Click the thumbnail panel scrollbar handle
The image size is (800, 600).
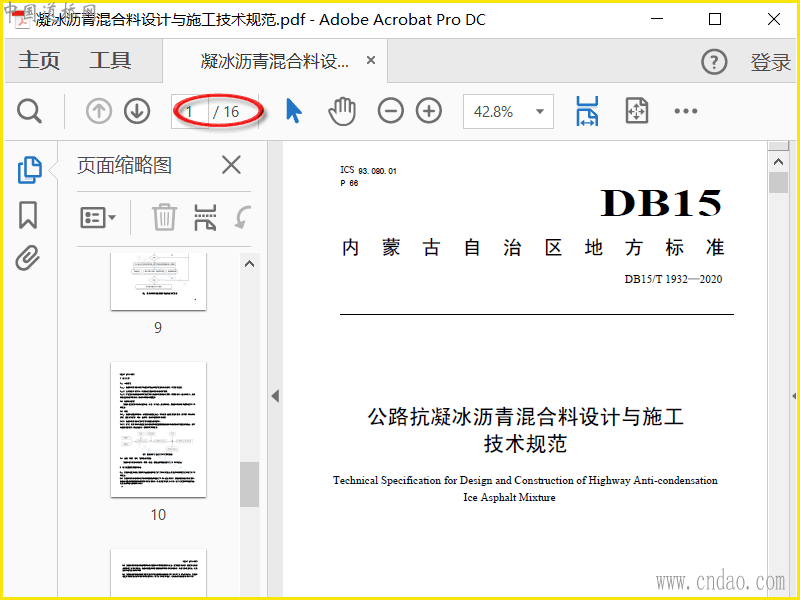[x=249, y=484]
